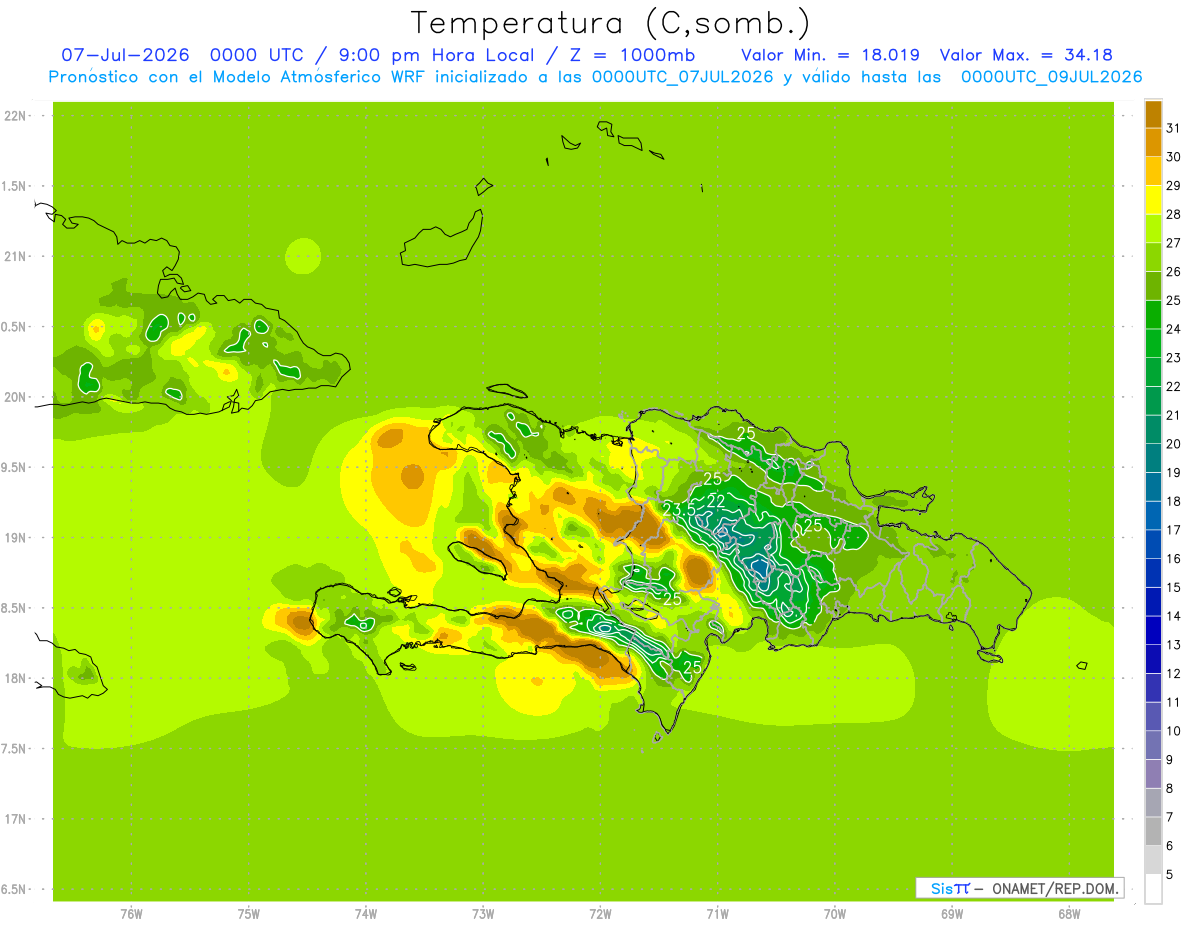
Task: Select the "0000UTC_09JUL2026" end time text
Action: [x=1051, y=77]
